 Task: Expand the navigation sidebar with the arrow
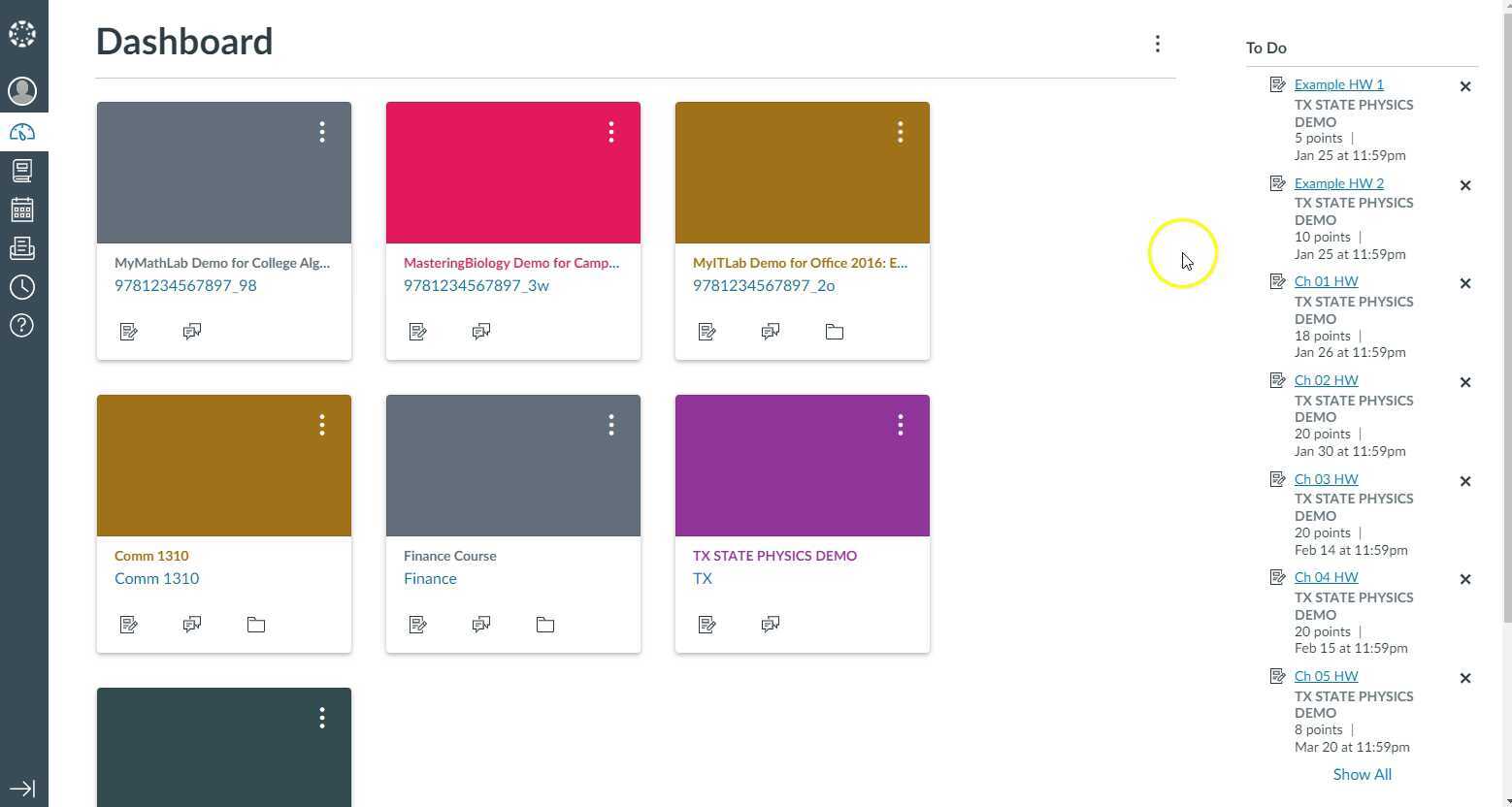coord(21,789)
